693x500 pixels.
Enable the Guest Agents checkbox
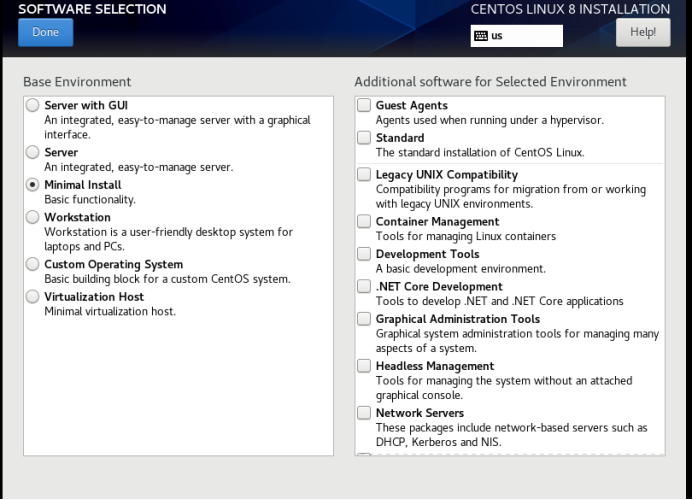point(364,105)
